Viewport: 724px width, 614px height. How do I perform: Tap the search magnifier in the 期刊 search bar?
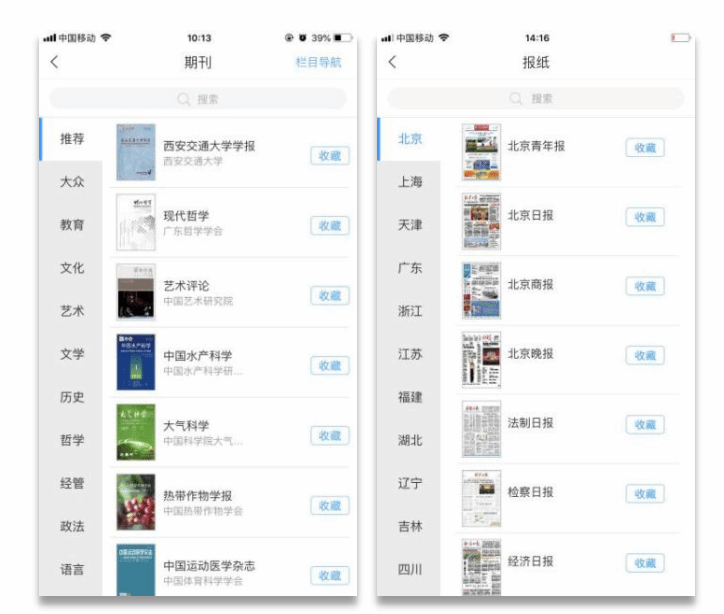[x=183, y=99]
